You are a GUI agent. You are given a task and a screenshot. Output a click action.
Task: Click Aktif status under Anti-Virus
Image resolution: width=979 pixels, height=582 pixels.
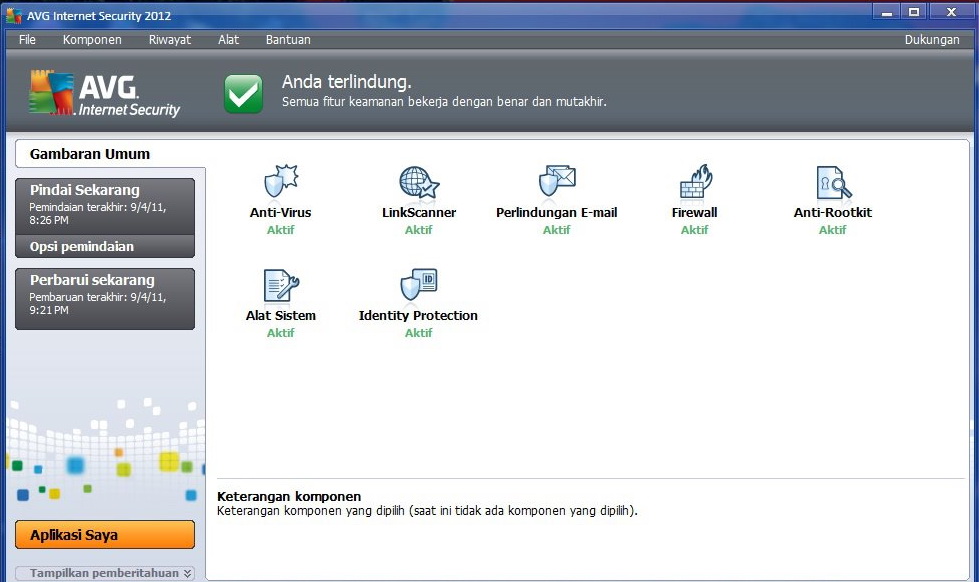point(280,230)
